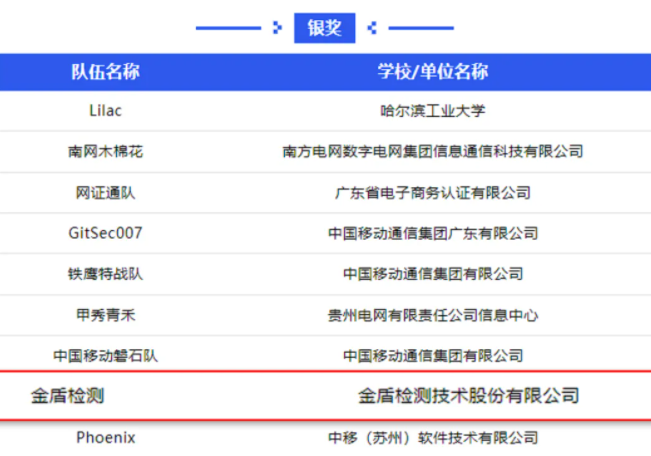Click 金盾检测技术股份有限公司 in the highlighted row
651x456 pixels.
coord(468,396)
